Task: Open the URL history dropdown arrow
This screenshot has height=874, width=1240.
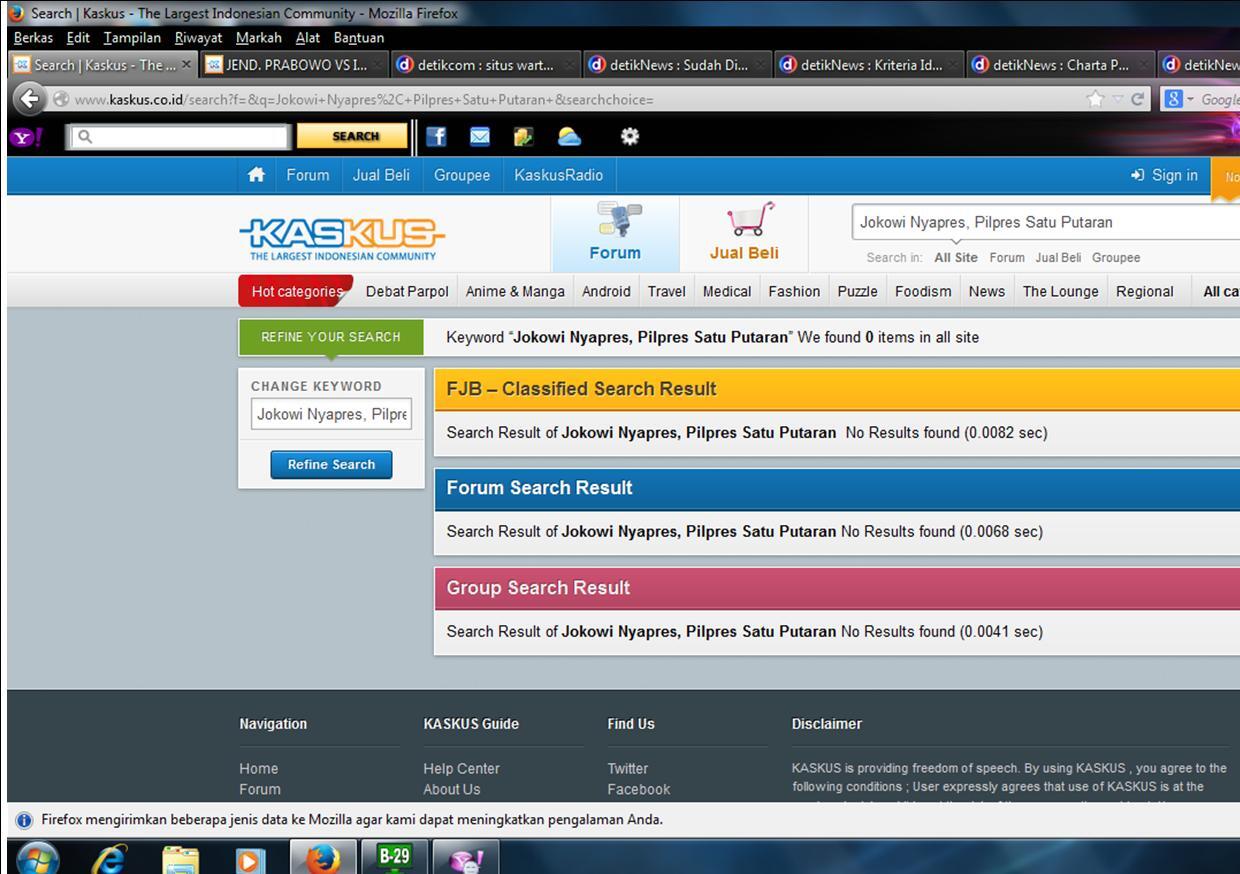Action: pyautogui.click(x=1118, y=99)
